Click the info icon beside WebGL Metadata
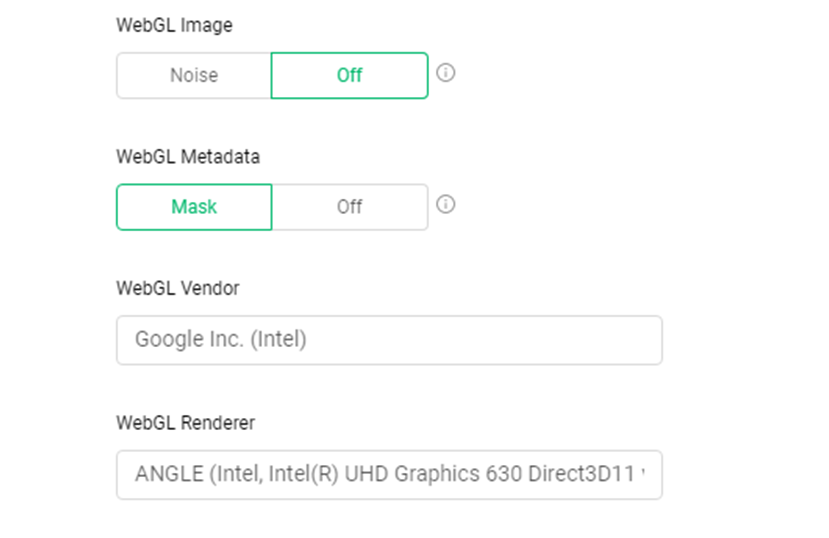 446,205
